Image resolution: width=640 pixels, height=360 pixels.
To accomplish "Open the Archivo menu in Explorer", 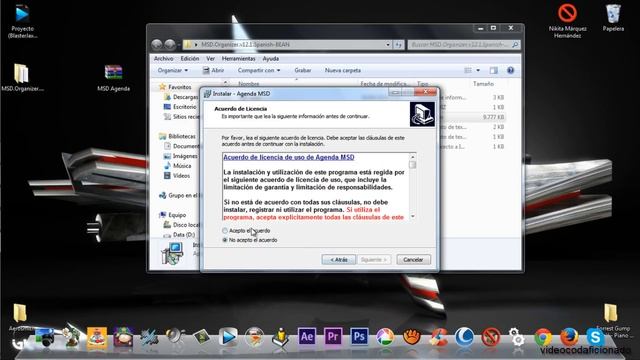I will pyautogui.click(x=163, y=59).
